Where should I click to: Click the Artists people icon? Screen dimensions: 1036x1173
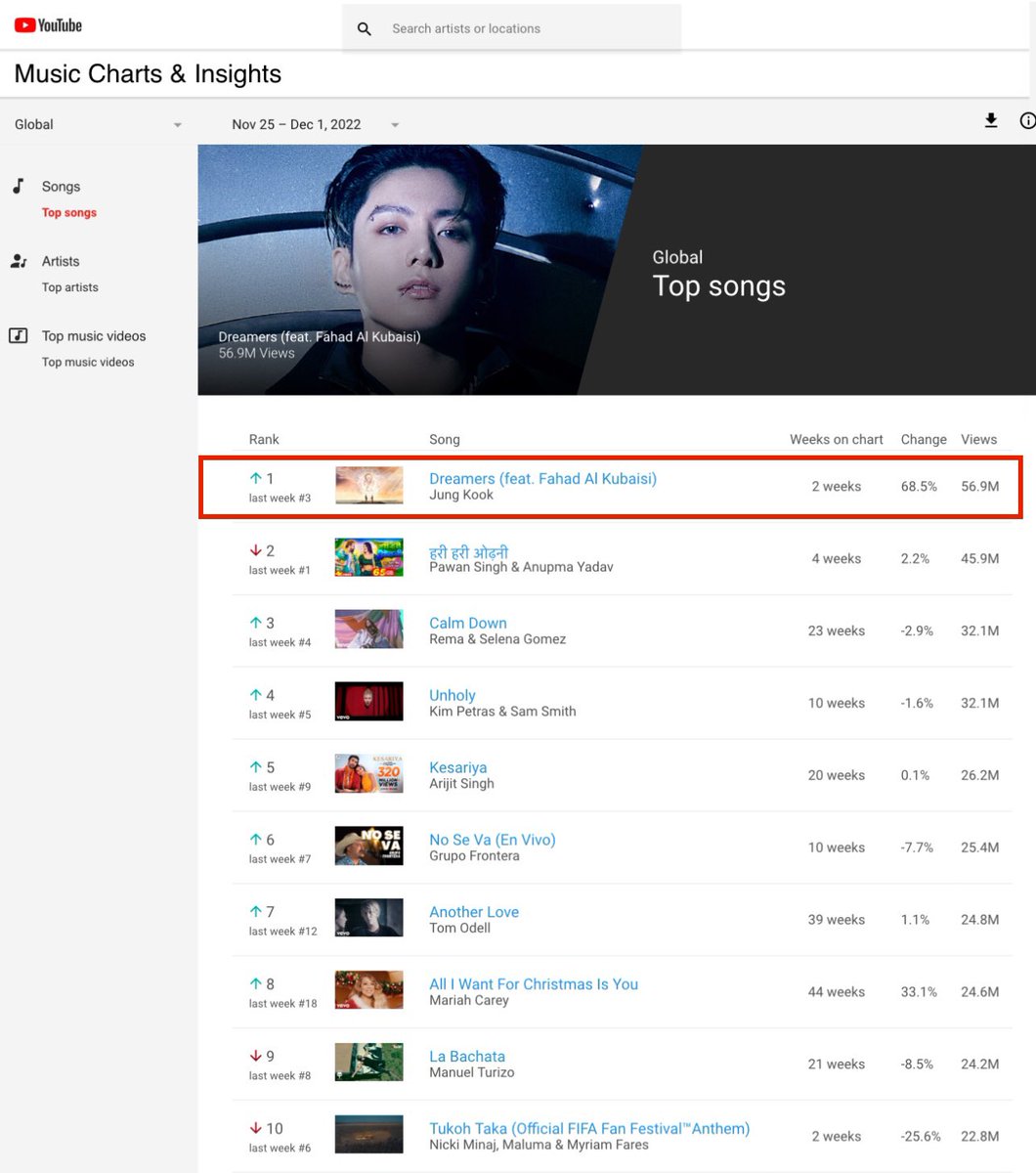19,261
